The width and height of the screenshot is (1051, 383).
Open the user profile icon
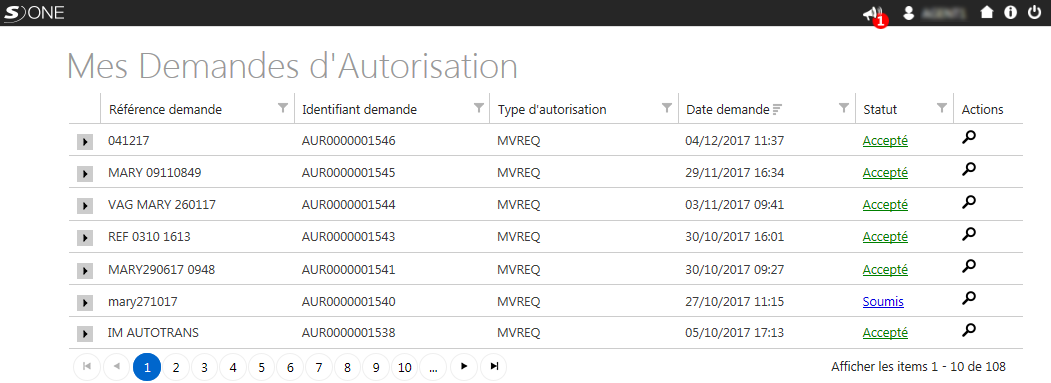pyautogui.click(x=909, y=13)
